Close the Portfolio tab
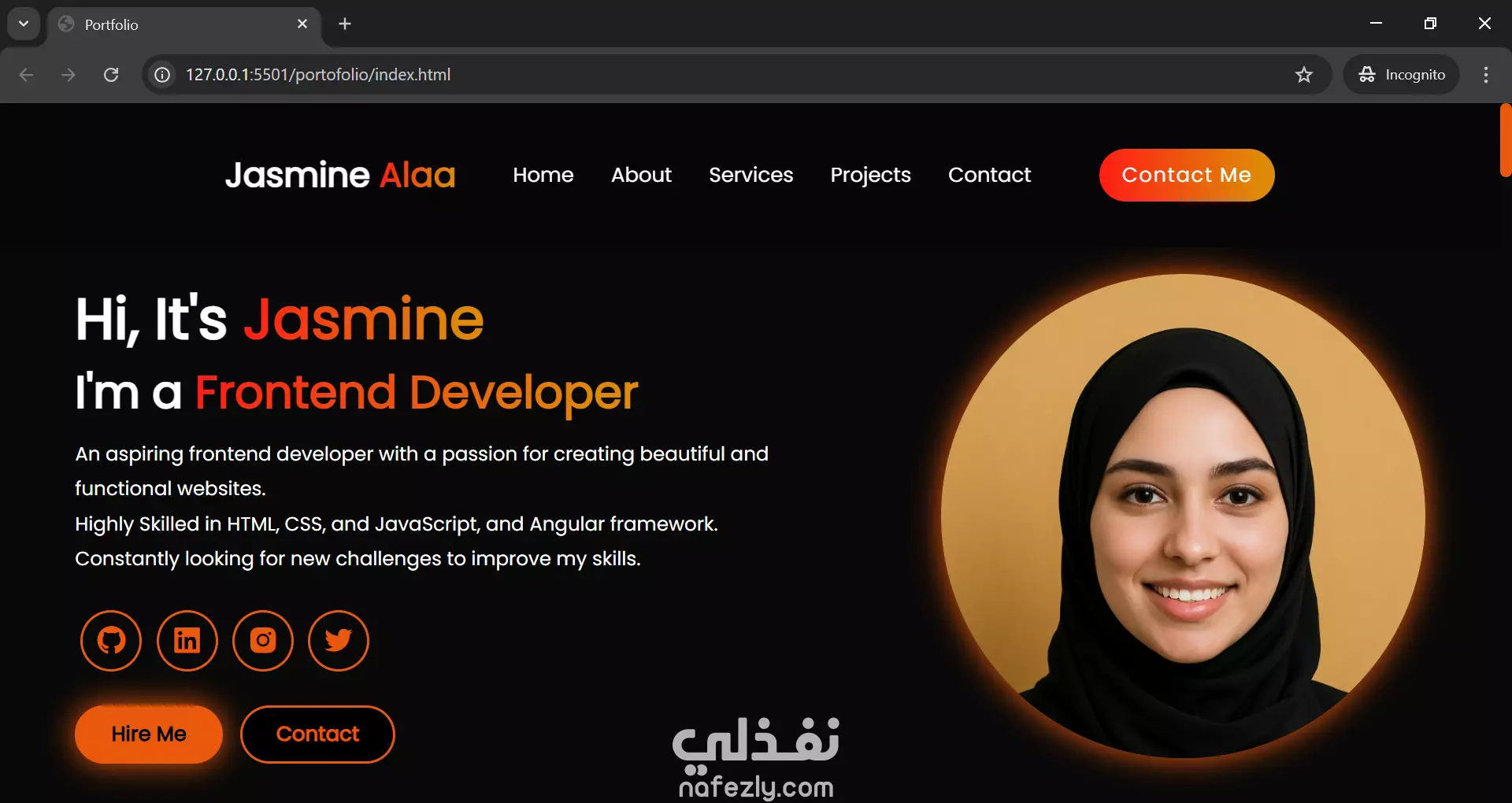Viewport: 1512px width, 803px height. 302,24
